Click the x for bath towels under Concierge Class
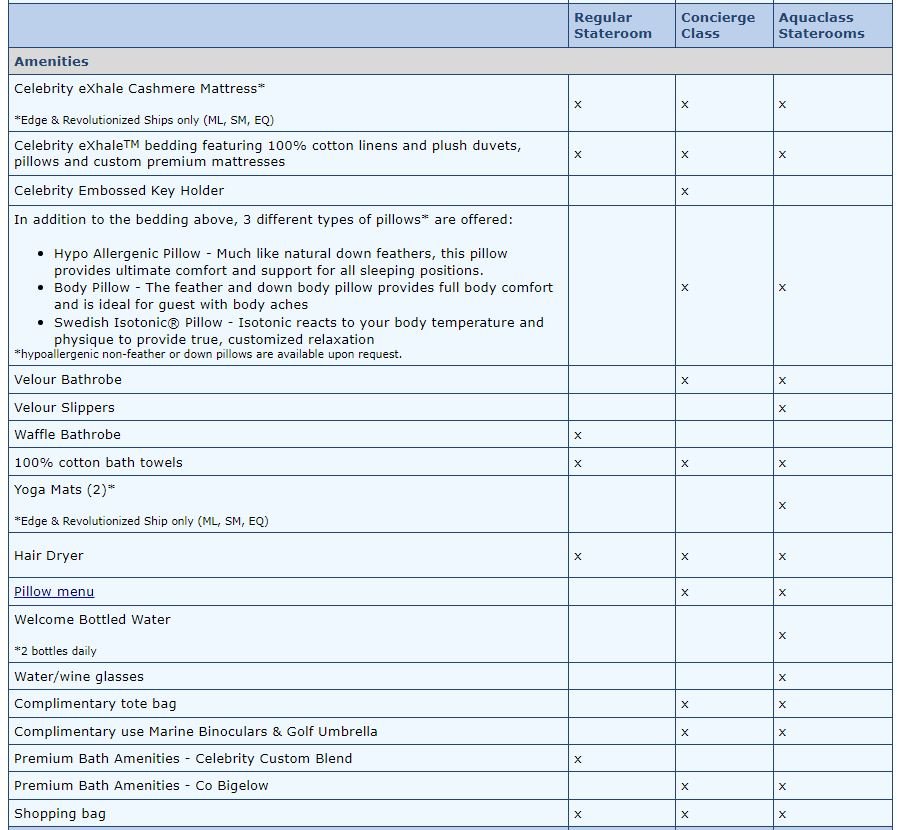Viewport: 897px width, 830px height. (685, 463)
